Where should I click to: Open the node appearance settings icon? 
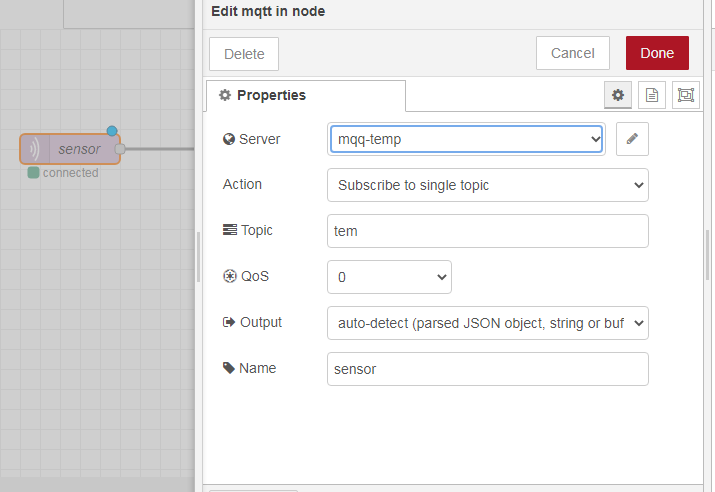tap(685, 95)
